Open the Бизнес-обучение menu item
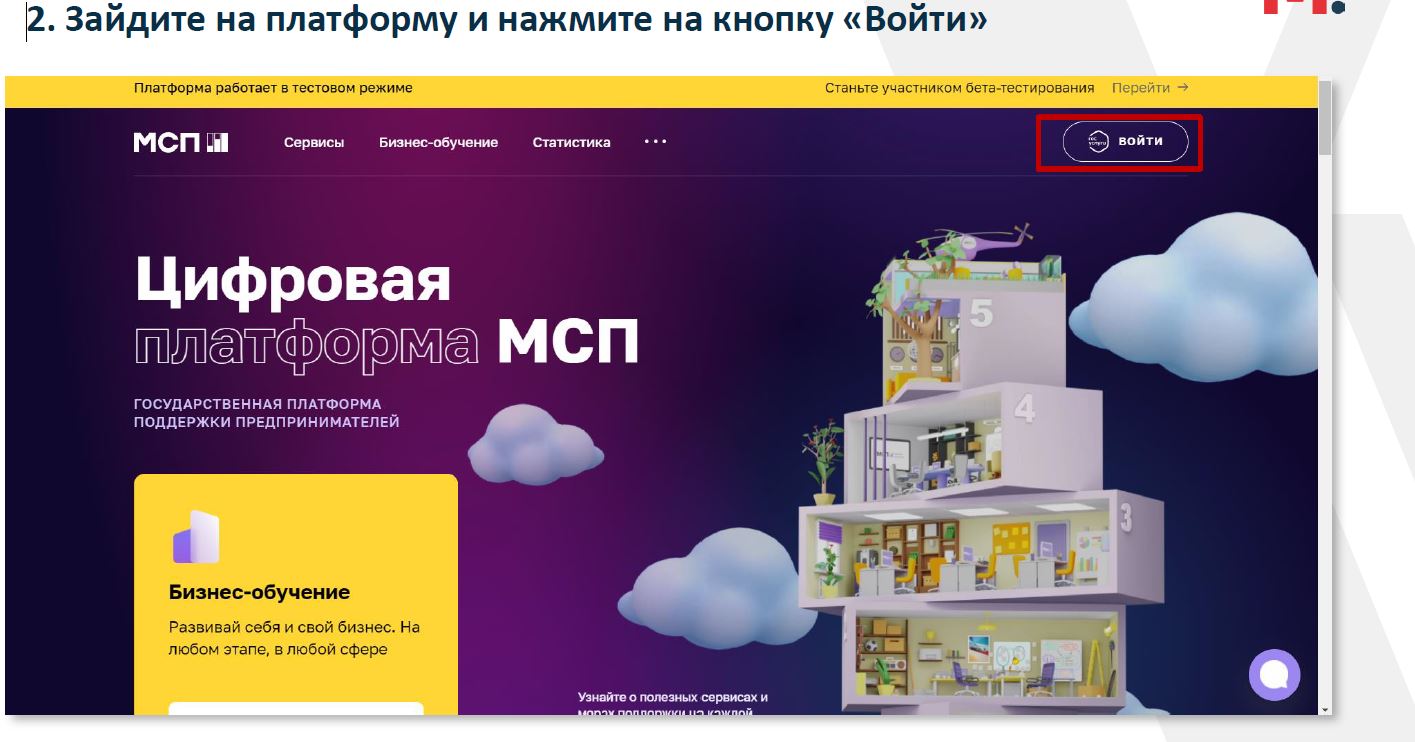Viewport: 1415px width, 742px height. 438,142
